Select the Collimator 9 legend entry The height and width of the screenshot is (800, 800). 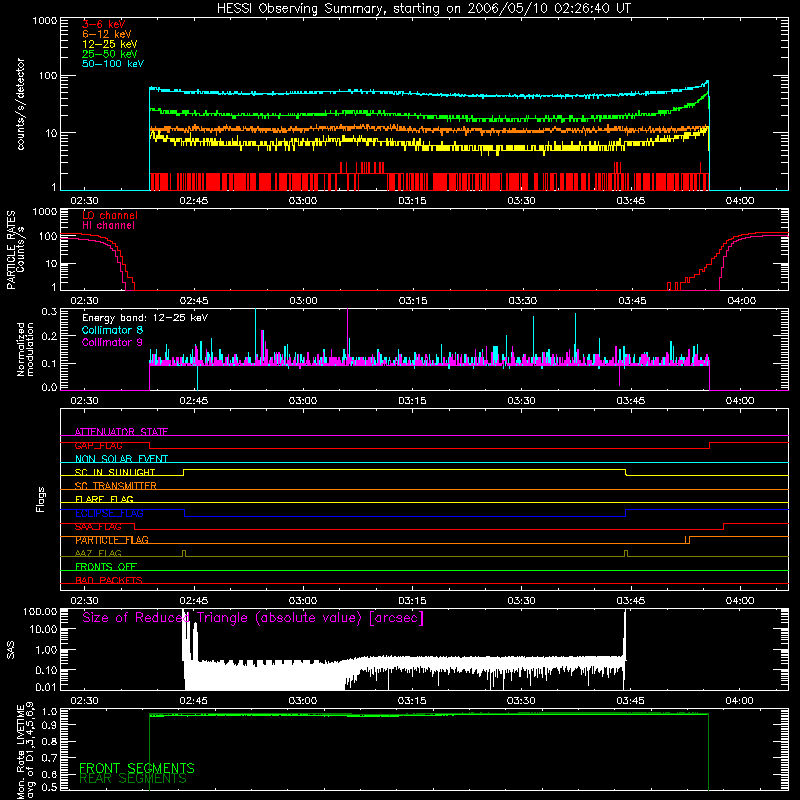click(112, 342)
